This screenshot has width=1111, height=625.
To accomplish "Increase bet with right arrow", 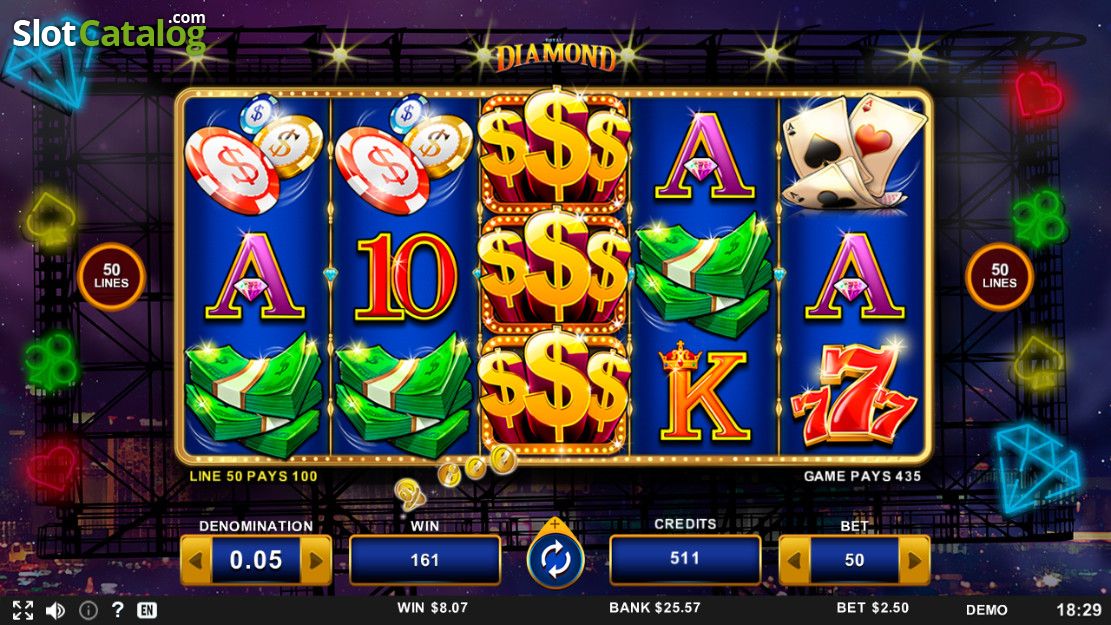I will click(914, 561).
